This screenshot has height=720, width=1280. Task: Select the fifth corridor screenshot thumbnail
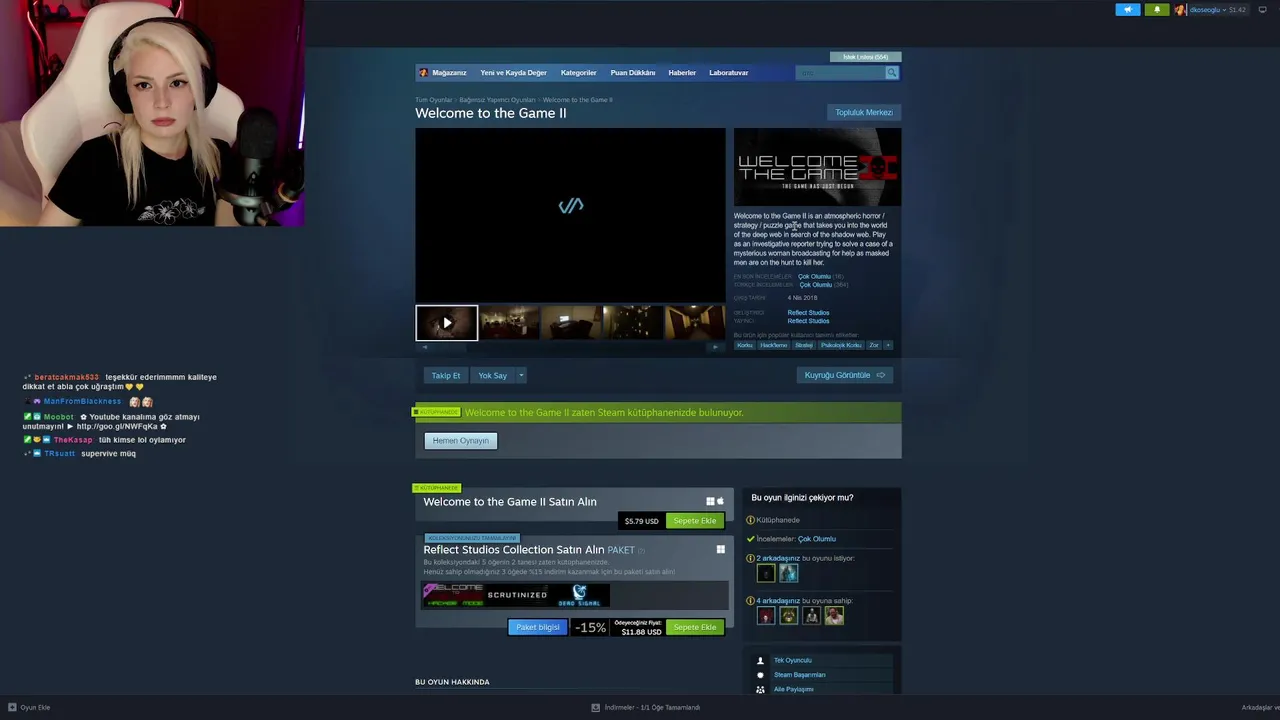[x=695, y=323]
